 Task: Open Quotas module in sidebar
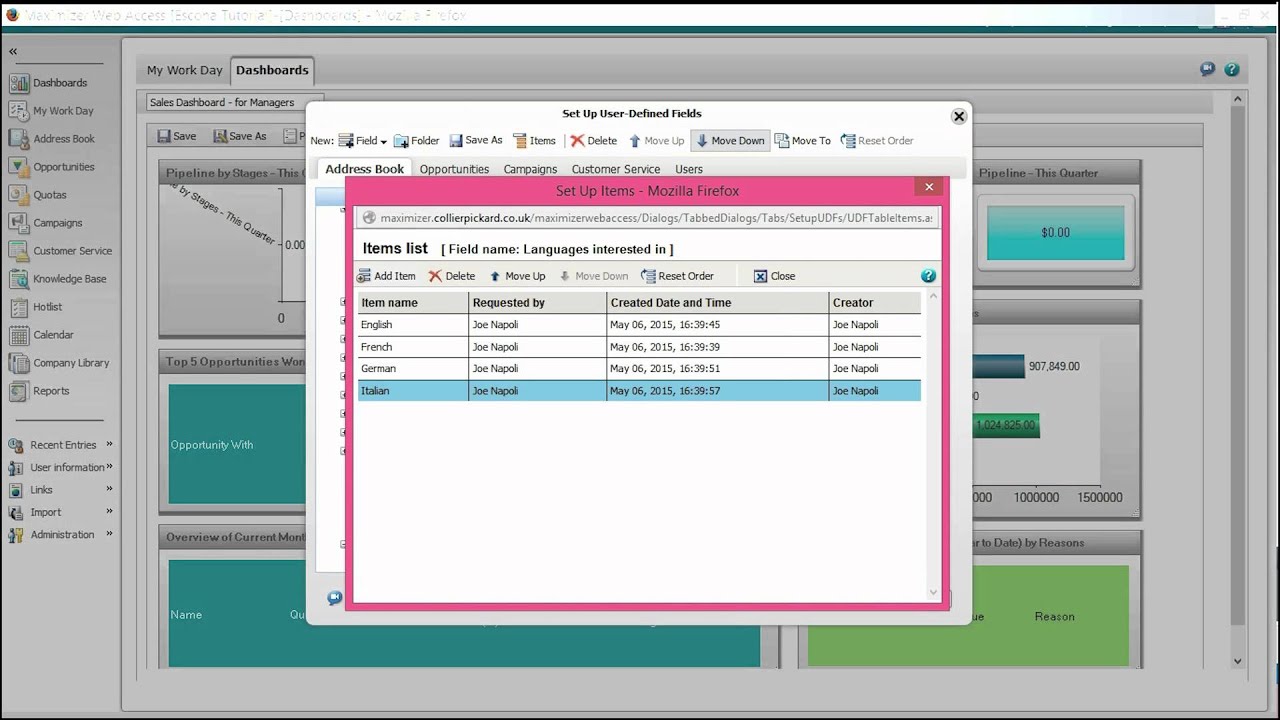[x=38, y=195]
